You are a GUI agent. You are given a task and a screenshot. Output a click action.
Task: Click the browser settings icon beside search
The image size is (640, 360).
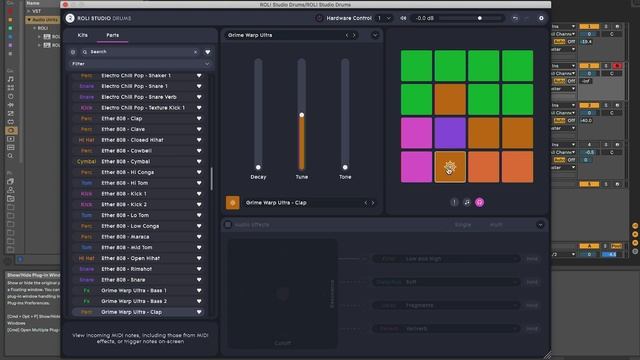[x=73, y=52]
